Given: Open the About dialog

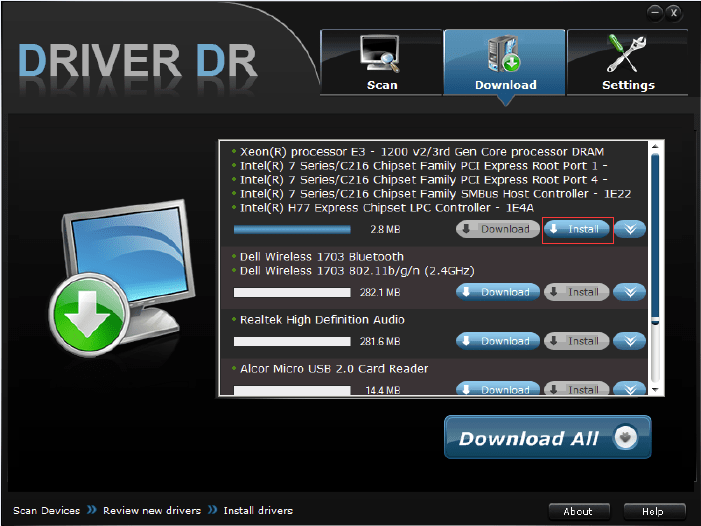Looking at the screenshot, I should pyautogui.click(x=578, y=511).
